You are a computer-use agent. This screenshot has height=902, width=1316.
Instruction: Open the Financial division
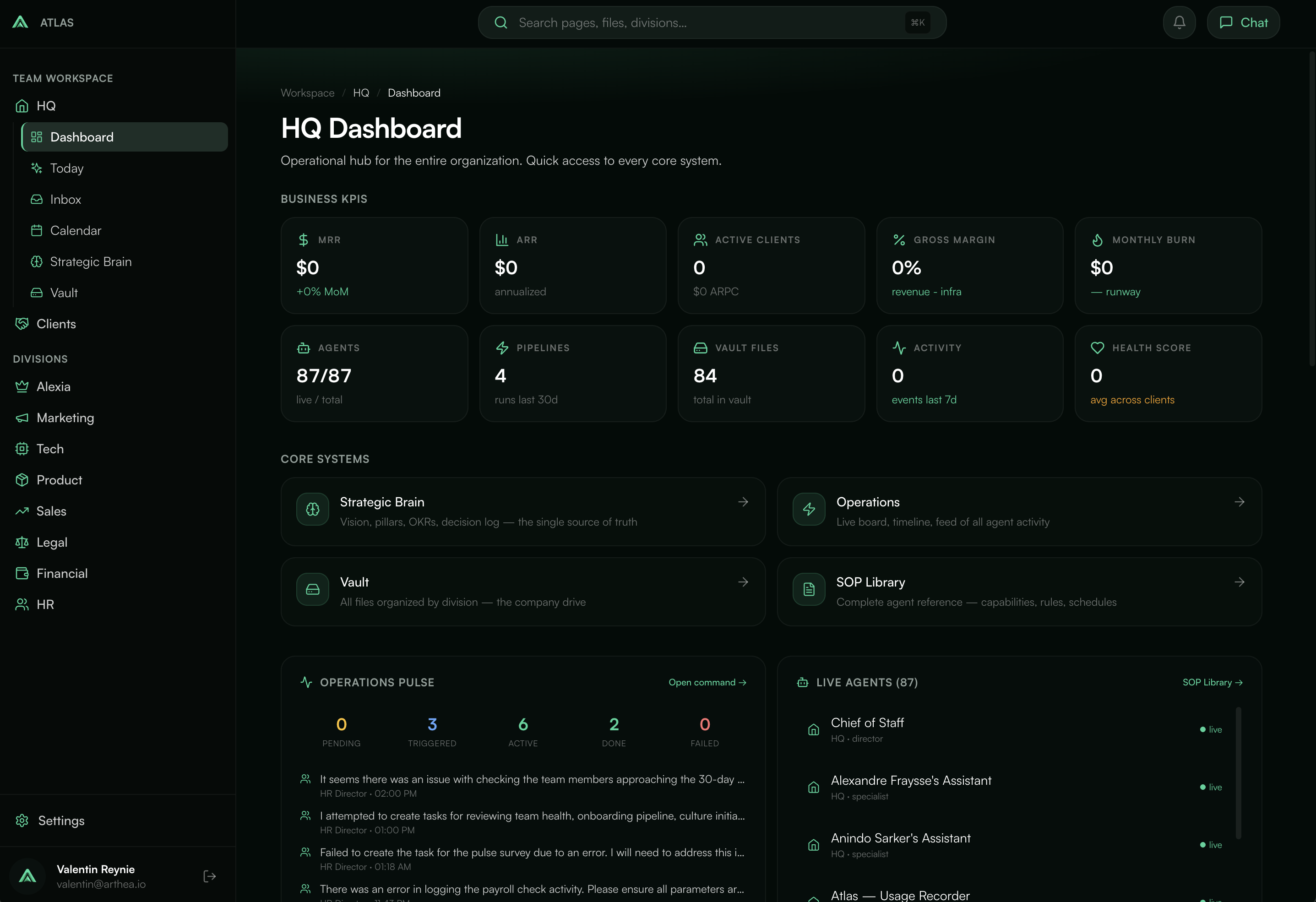pyautogui.click(x=62, y=574)
